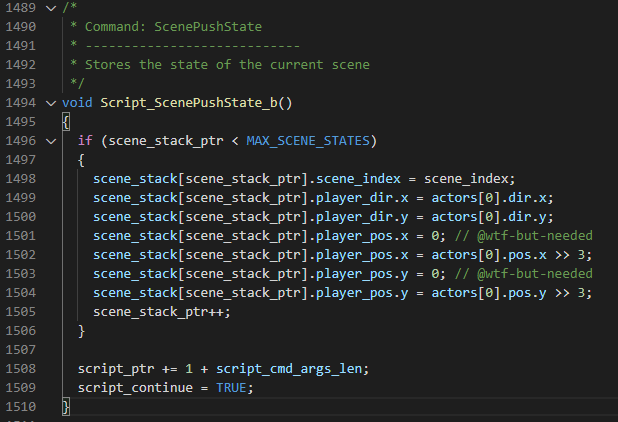Viewport: 618px width, 422px height.
Task: Click the .scene_index member on line 1498
Action: tap(358, 179)
